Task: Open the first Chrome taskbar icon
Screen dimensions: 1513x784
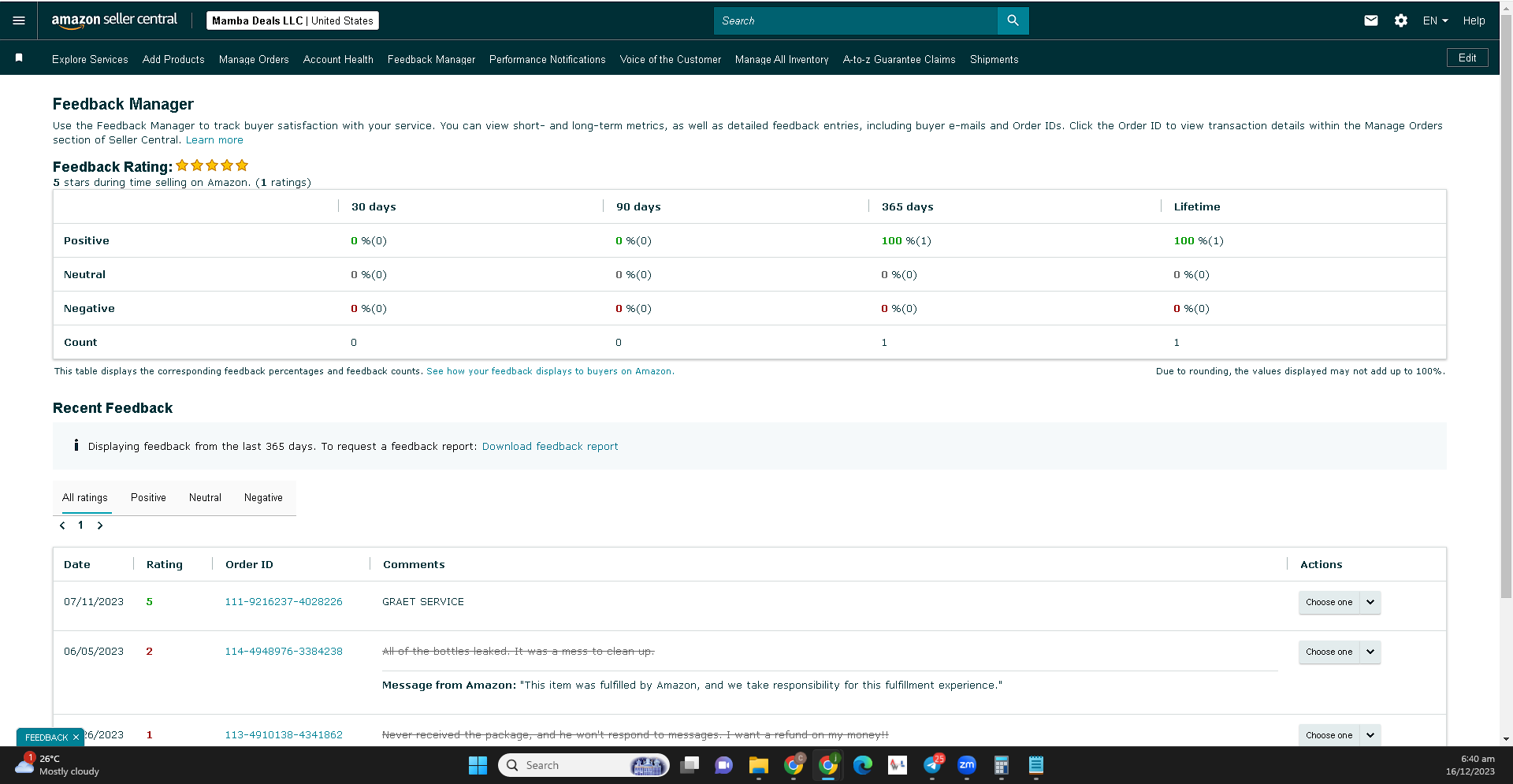Action: [794, 765]
